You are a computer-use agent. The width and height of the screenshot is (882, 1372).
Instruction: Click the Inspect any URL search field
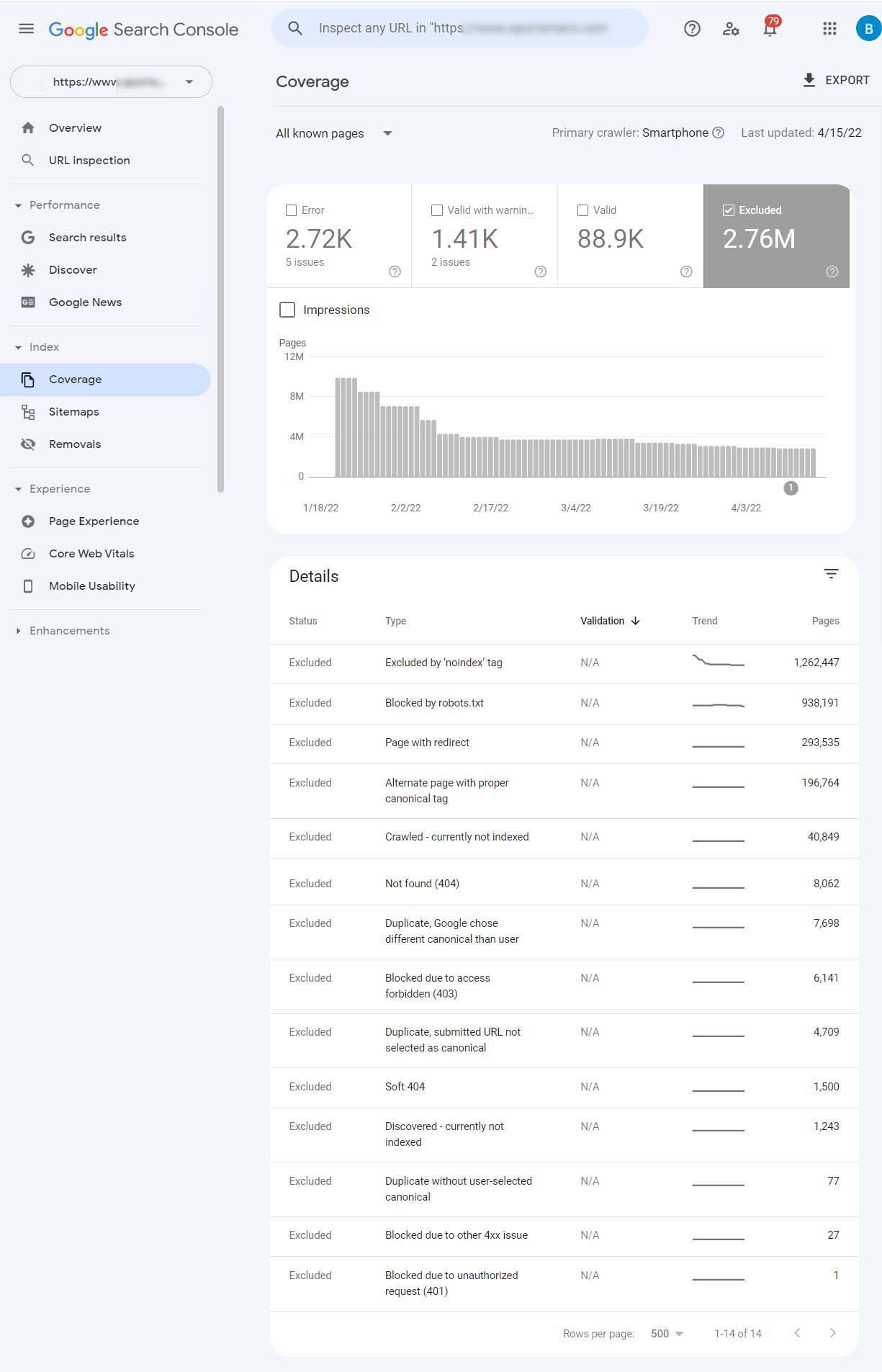pos(460,28)
